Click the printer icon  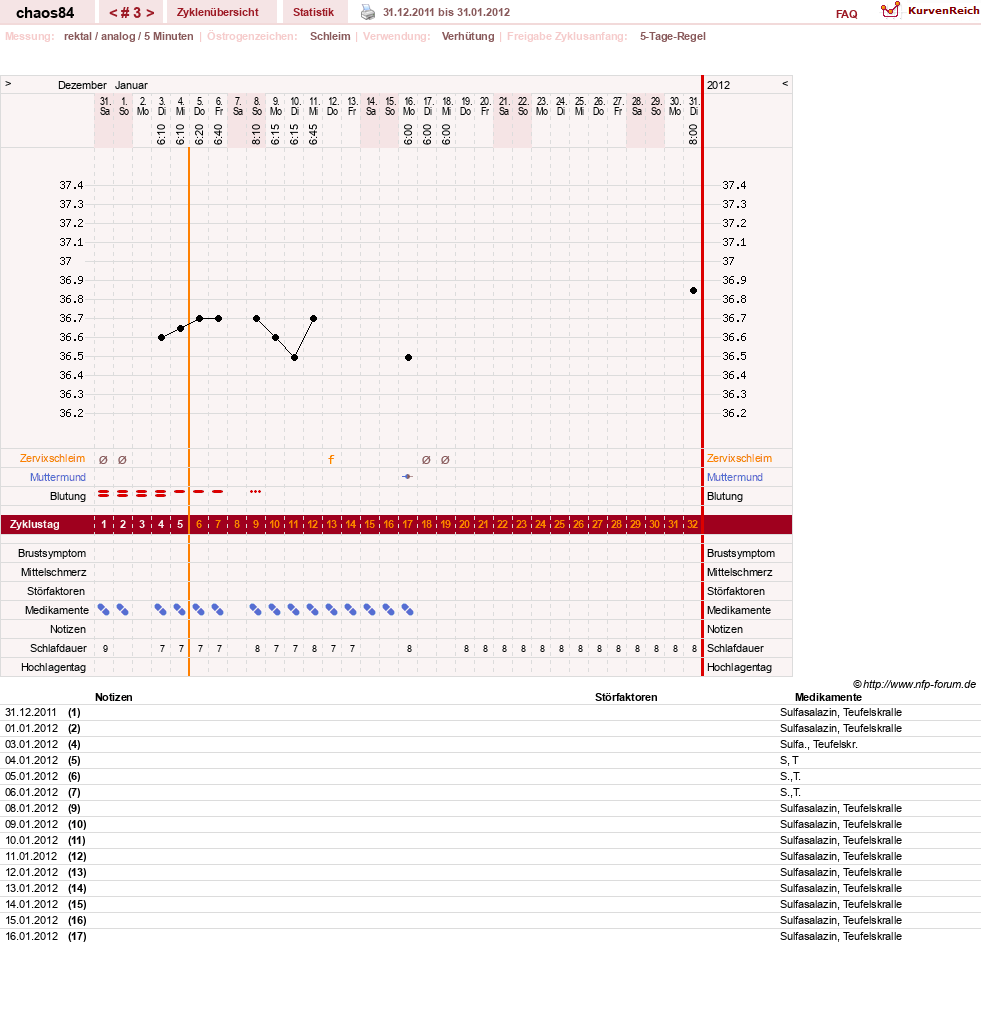367,12
